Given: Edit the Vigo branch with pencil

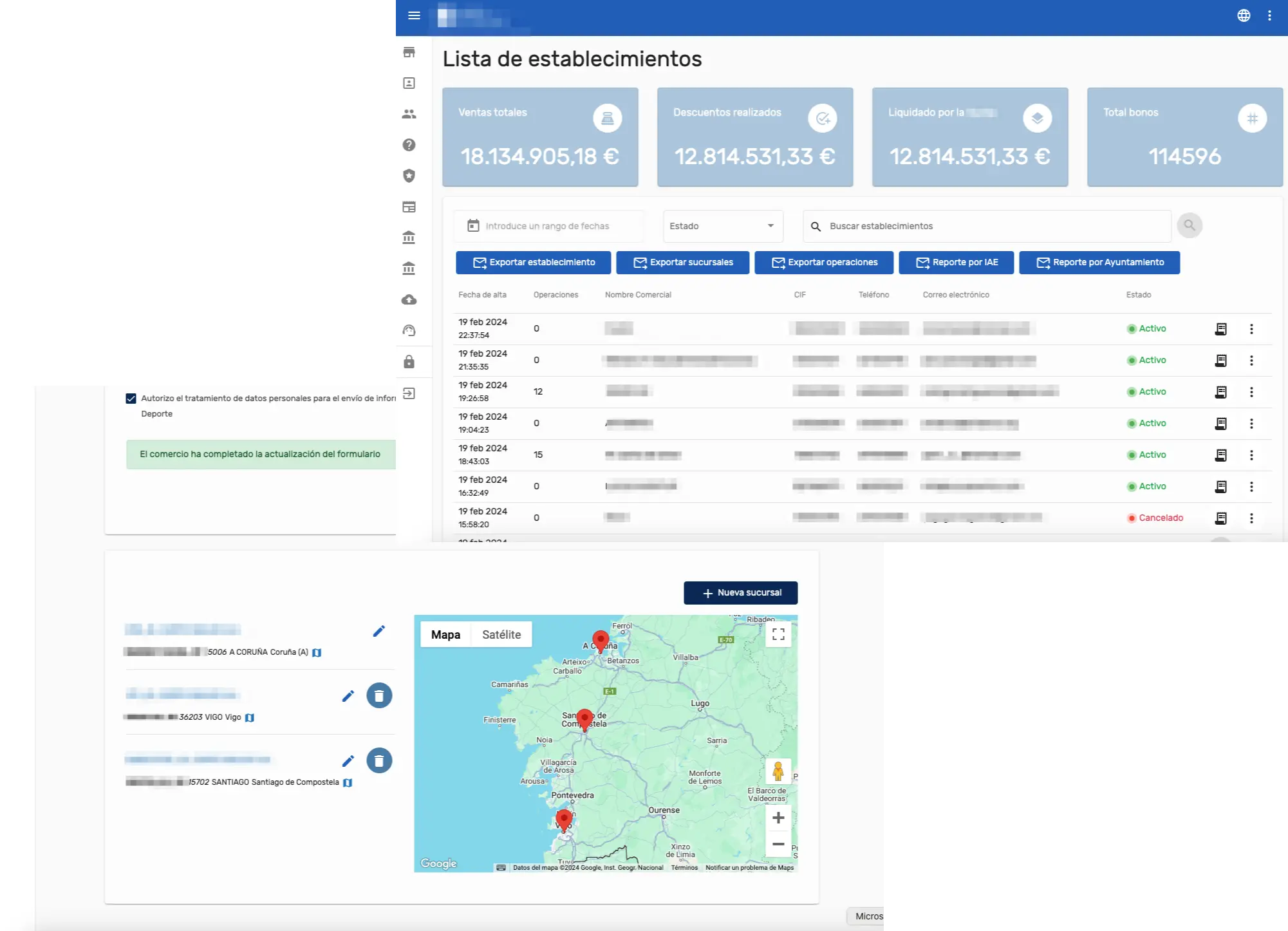Looking at the screenshot, I should coord(348,696).
